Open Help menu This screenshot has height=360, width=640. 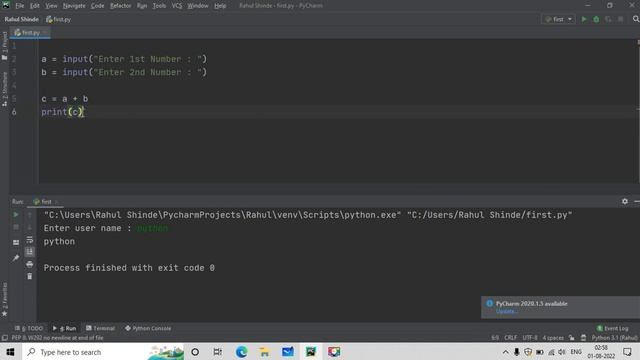click(220, 6)
